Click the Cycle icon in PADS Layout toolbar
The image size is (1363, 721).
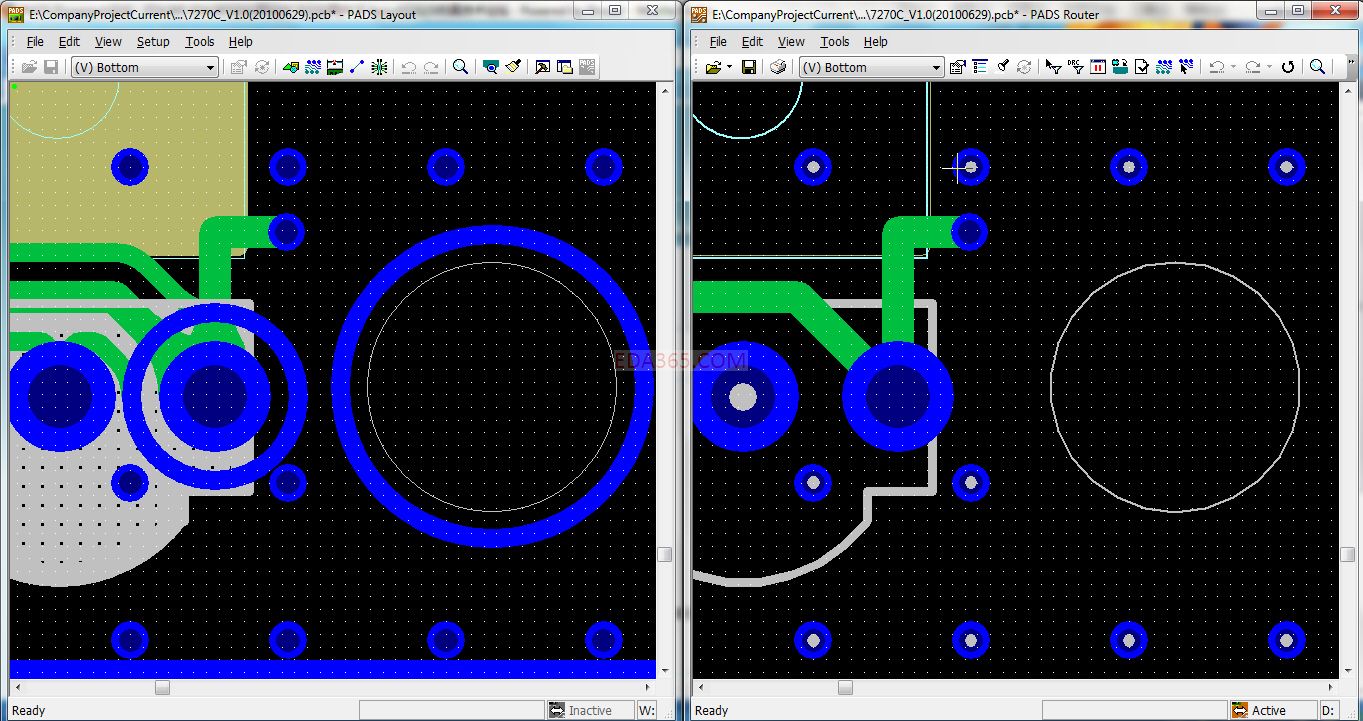(x=262, y=67)
